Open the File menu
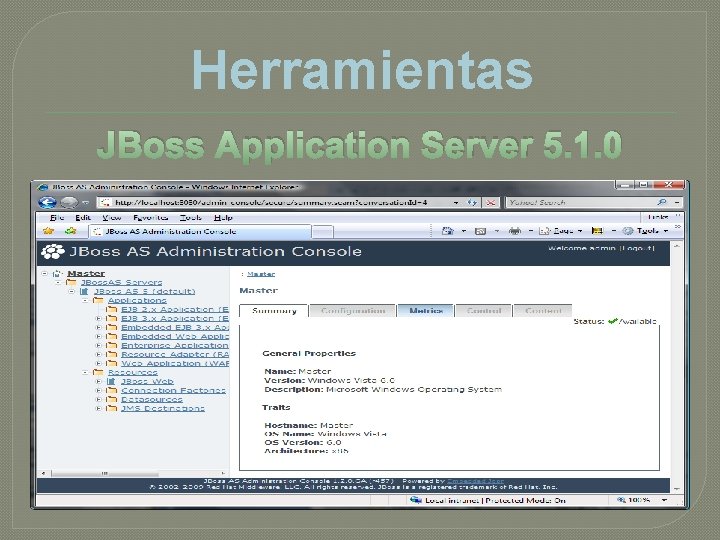The width and height of the screenshot is (720, 540). pos(57,218)
